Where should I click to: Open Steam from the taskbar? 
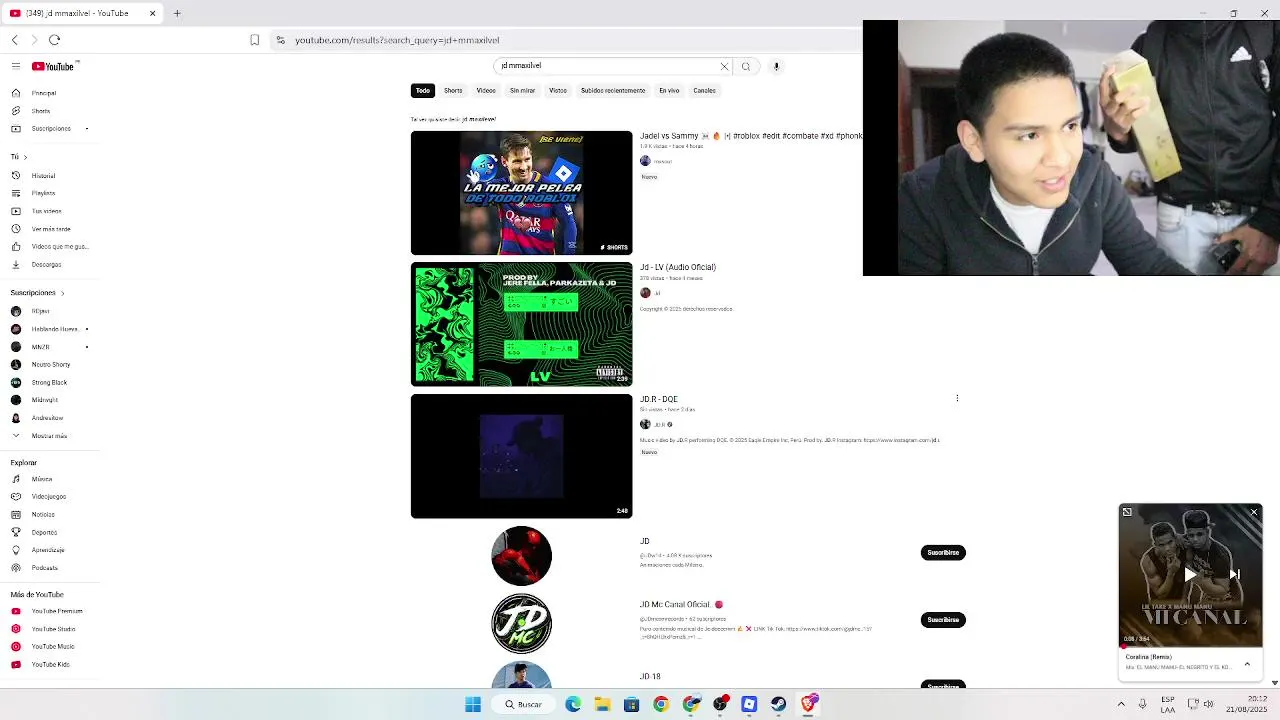[x=778, y=704]
